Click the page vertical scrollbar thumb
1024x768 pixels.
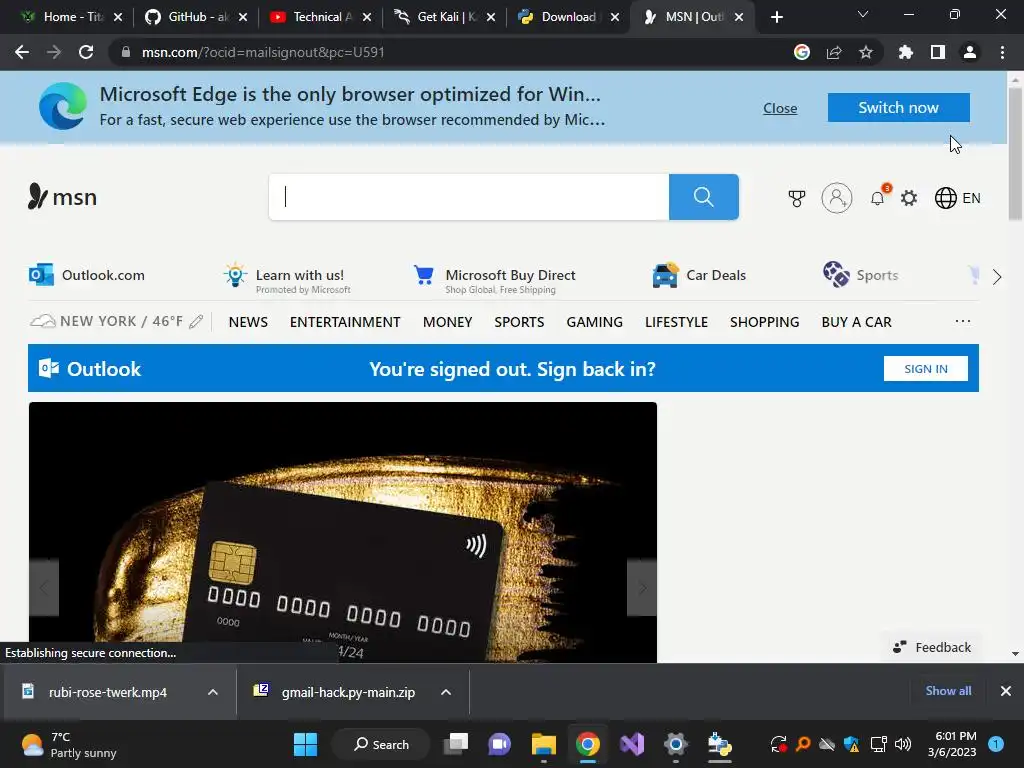pyautogui.click(x=1015, y=154)
